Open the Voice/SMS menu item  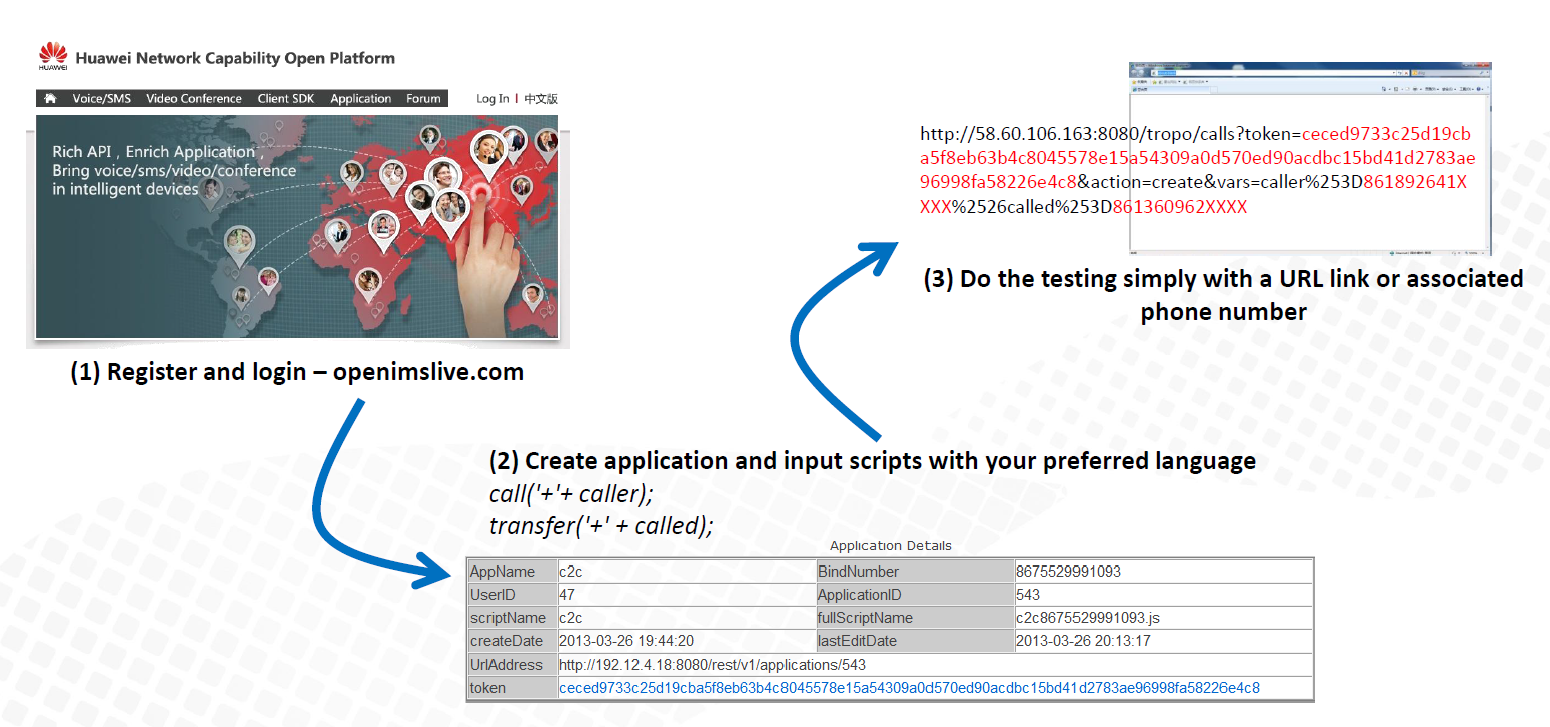pyautogui.click(x=101, y=98)
